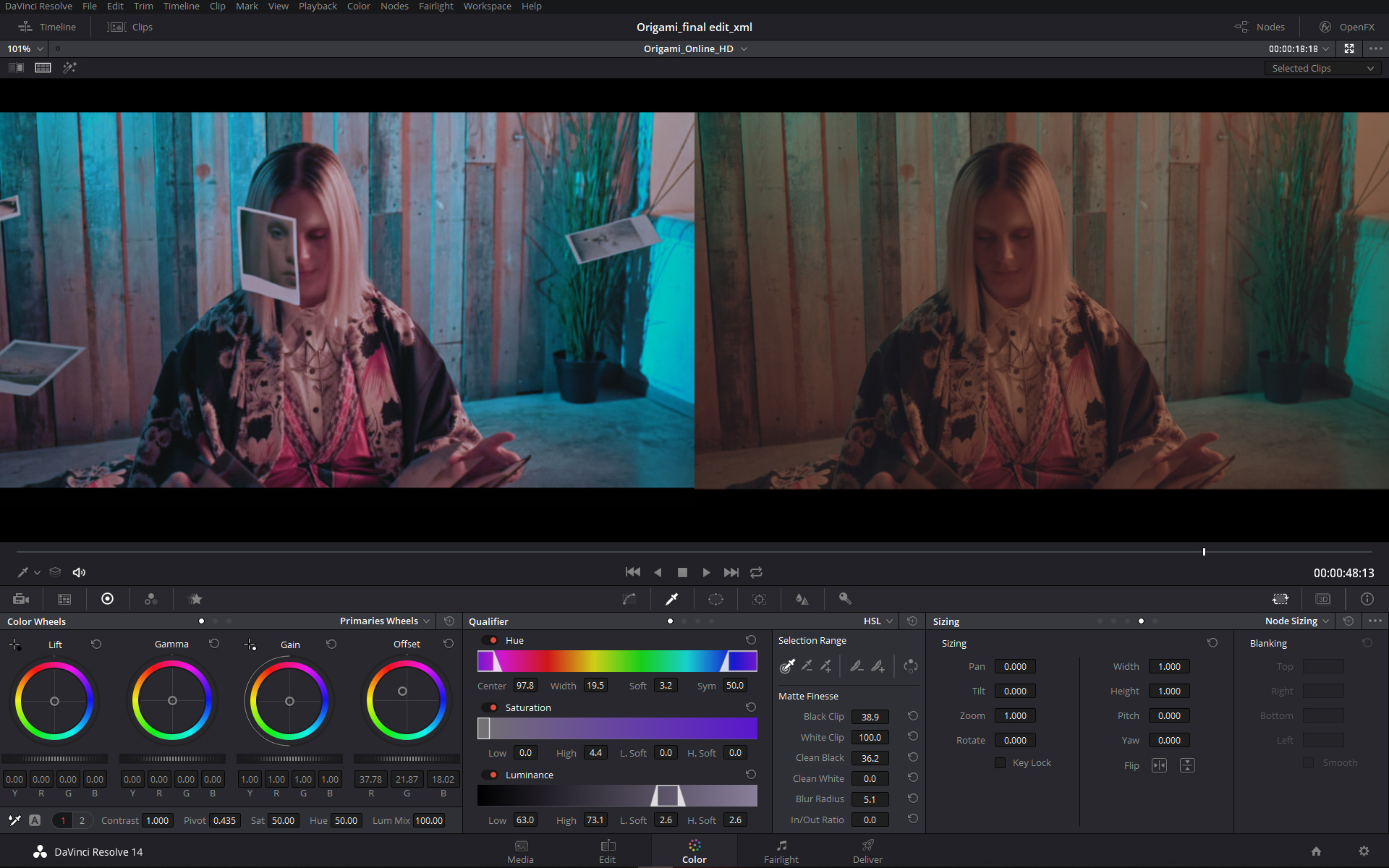Reset the Hue qualifier using its reset icon
Screen dimensions: 1389x868
coord(750,640)
